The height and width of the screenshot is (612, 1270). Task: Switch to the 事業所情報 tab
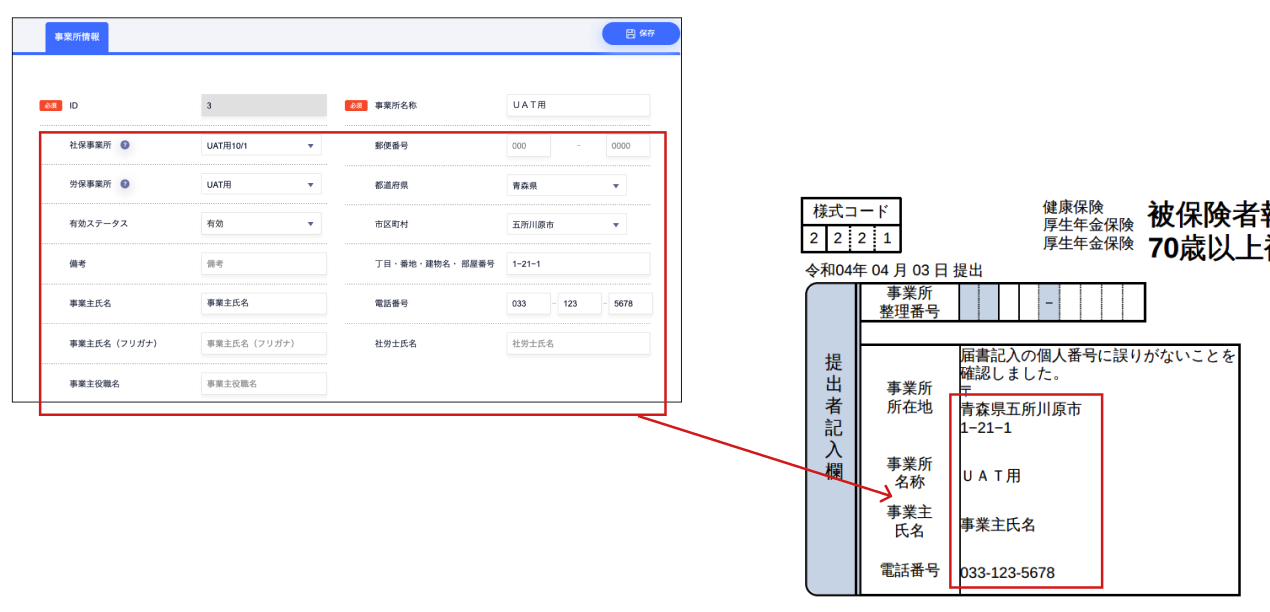(77, 36)
